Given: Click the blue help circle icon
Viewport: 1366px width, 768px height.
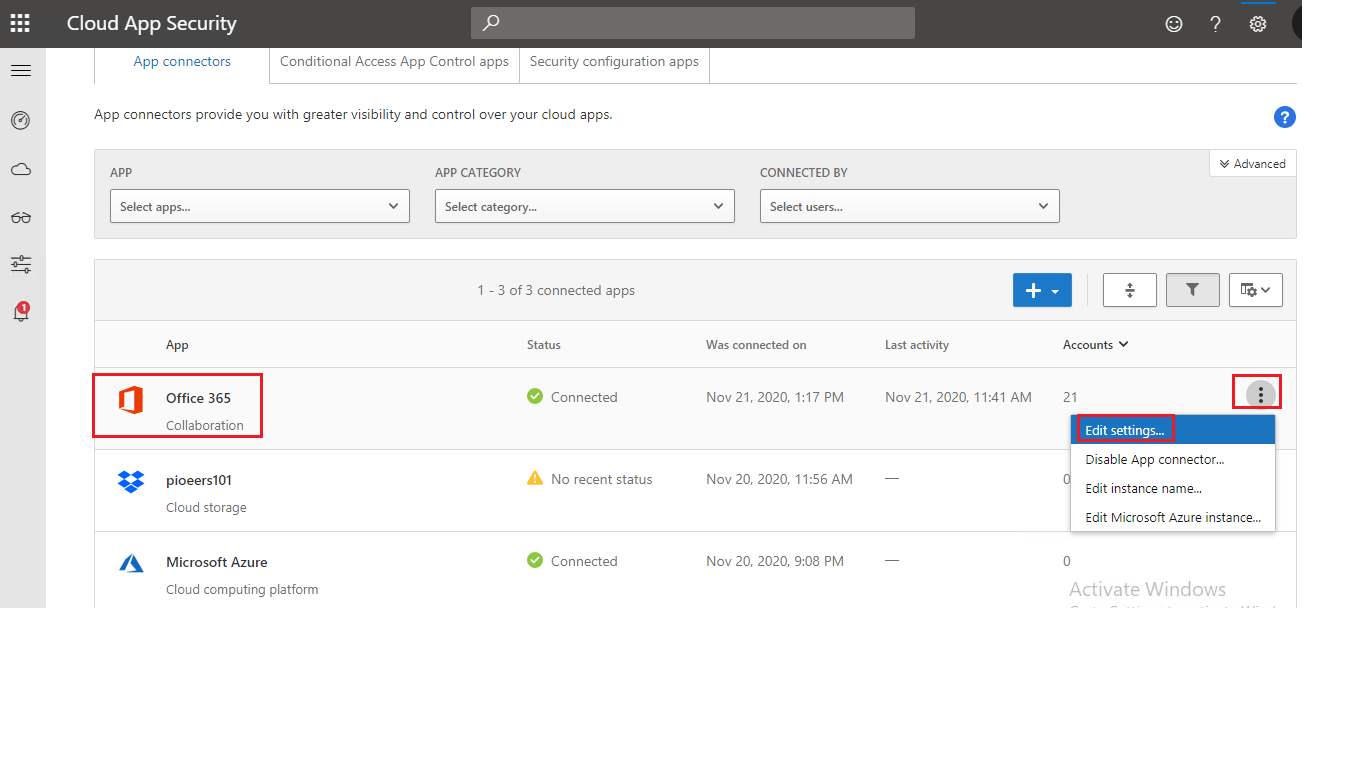Looking at the screenshot, I should point(1285,117).
